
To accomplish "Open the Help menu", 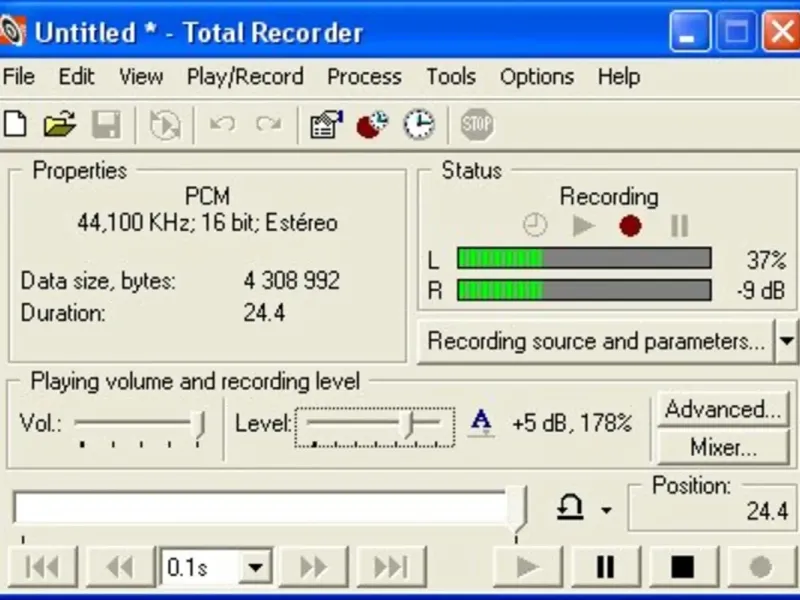I will 619,77.
